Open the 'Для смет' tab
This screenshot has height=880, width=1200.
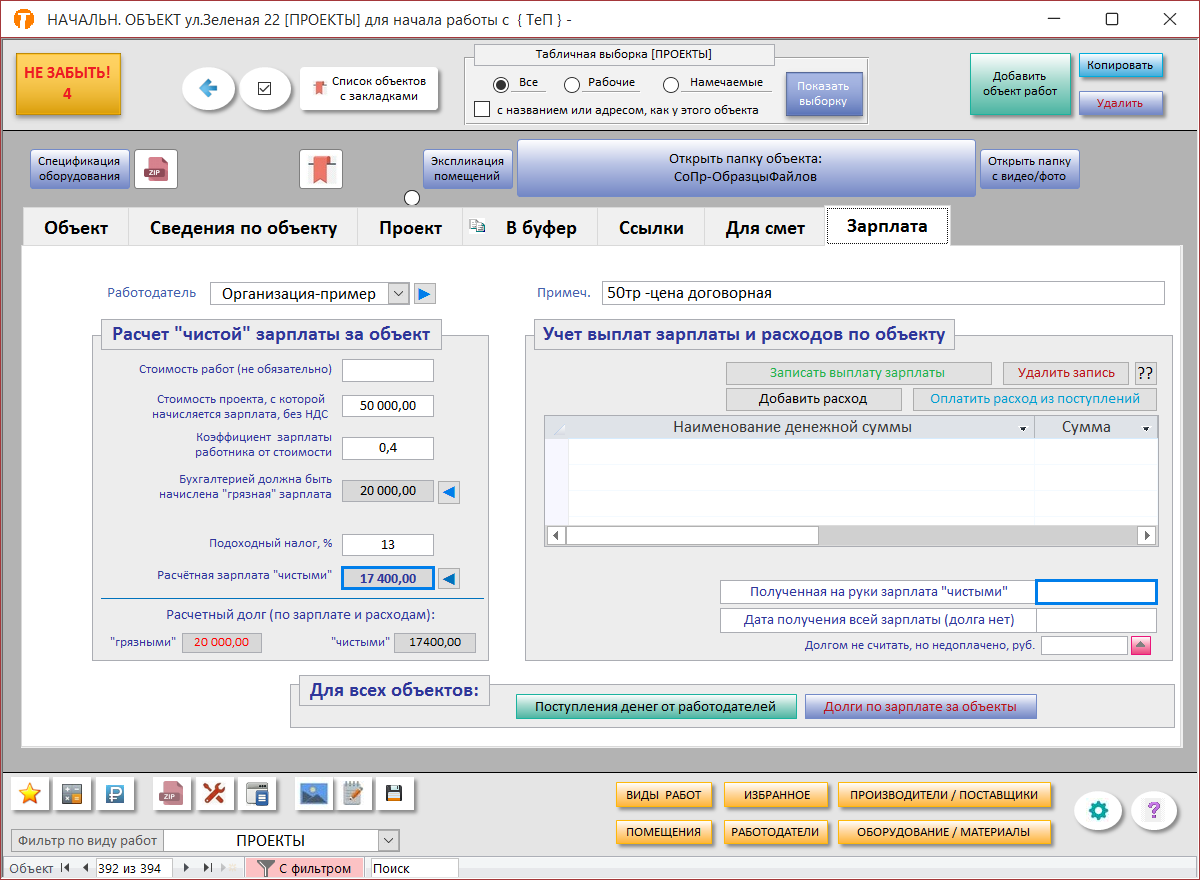point(765,227)
